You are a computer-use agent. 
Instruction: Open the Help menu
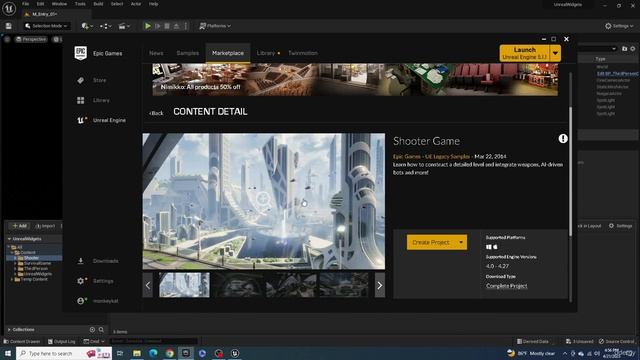pos(153,4)
